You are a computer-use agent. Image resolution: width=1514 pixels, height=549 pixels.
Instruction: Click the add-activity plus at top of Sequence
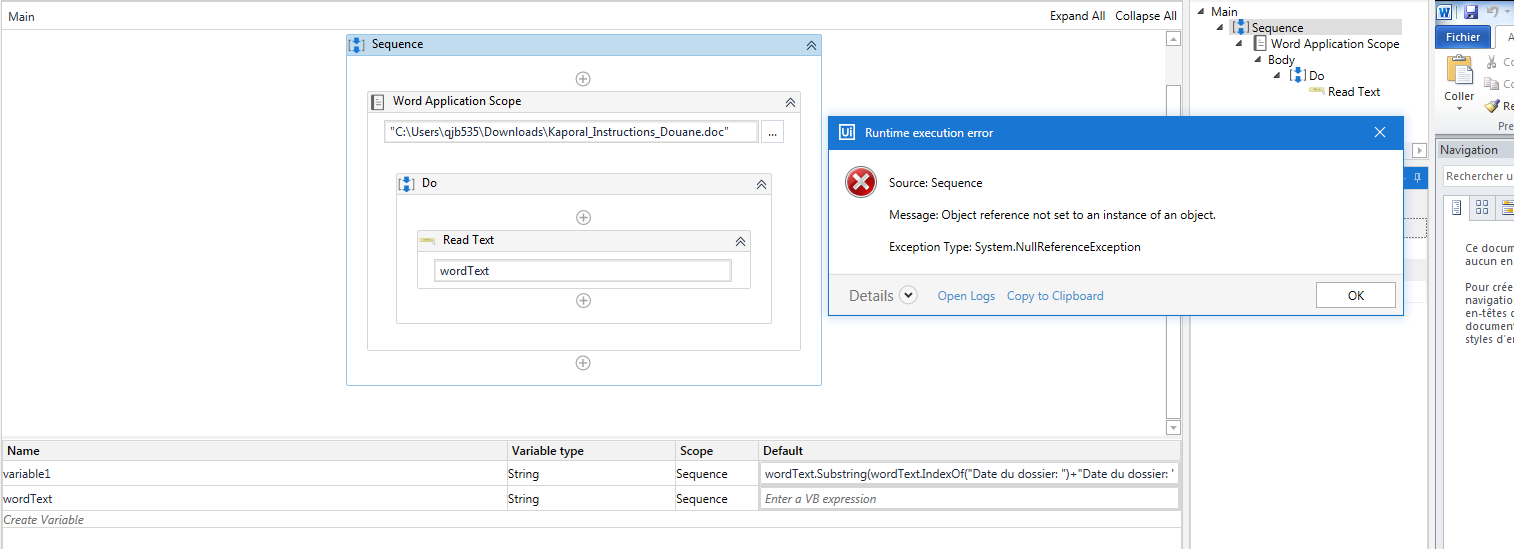pos(583,79)
